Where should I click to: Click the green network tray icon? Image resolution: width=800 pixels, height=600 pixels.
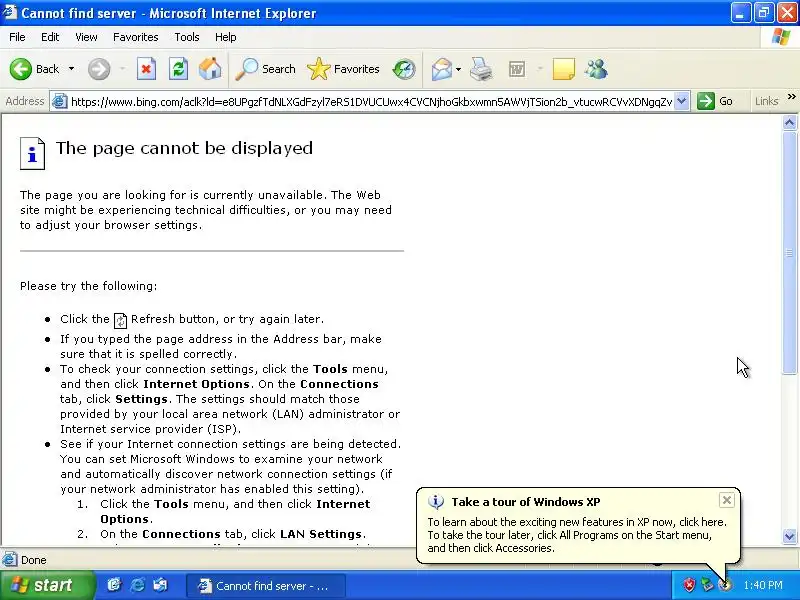pos(707,585)
